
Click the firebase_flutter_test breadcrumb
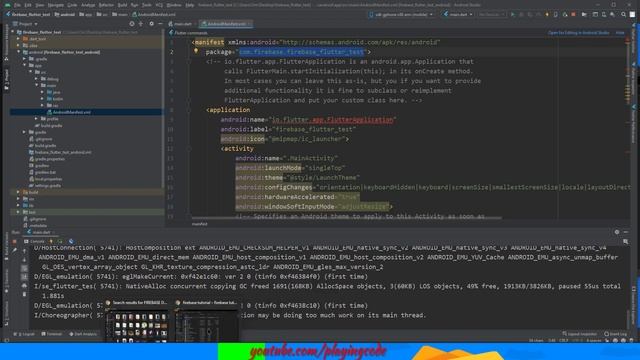click(27, 14)
